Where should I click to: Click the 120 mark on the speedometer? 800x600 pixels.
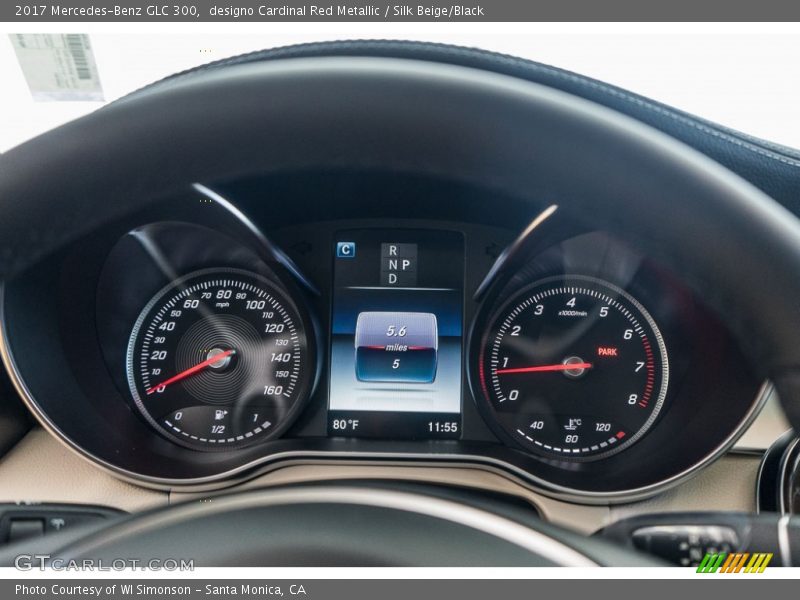(274, 328)
